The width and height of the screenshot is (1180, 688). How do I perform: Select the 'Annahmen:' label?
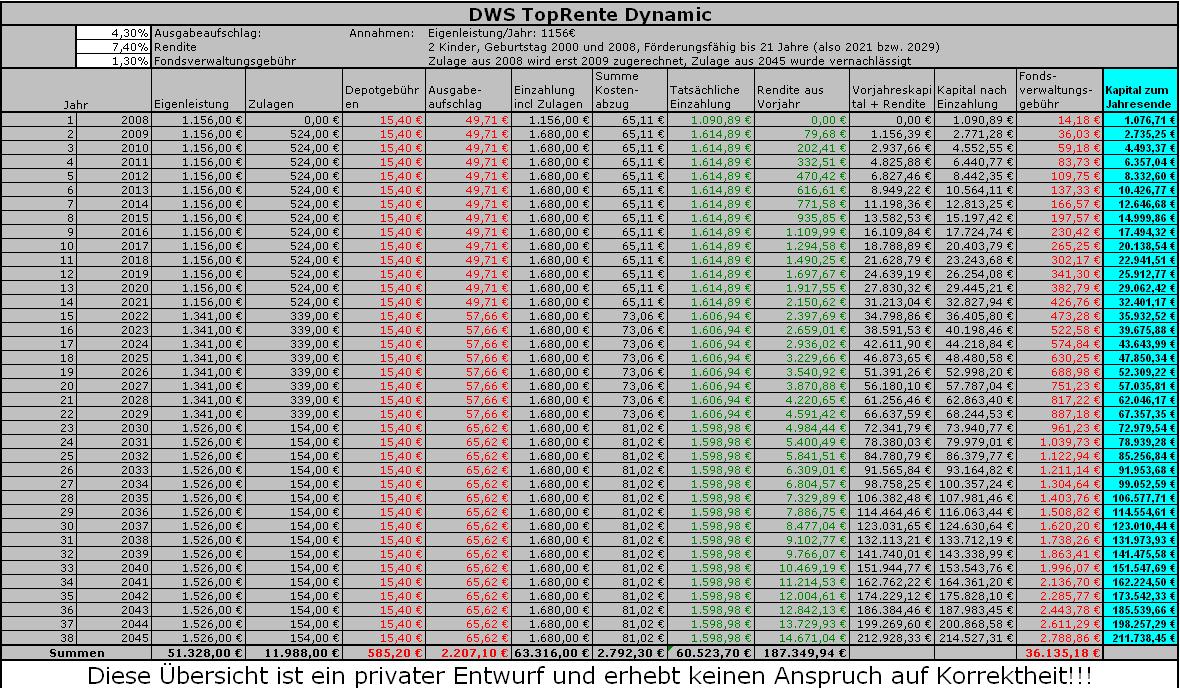382,34
